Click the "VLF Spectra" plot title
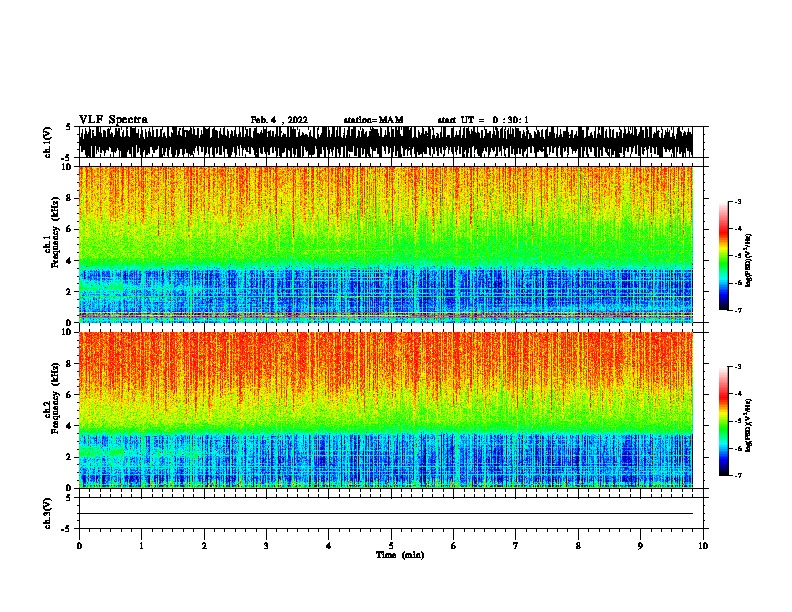The image size is (792, 612). click(x=113, y=120)
